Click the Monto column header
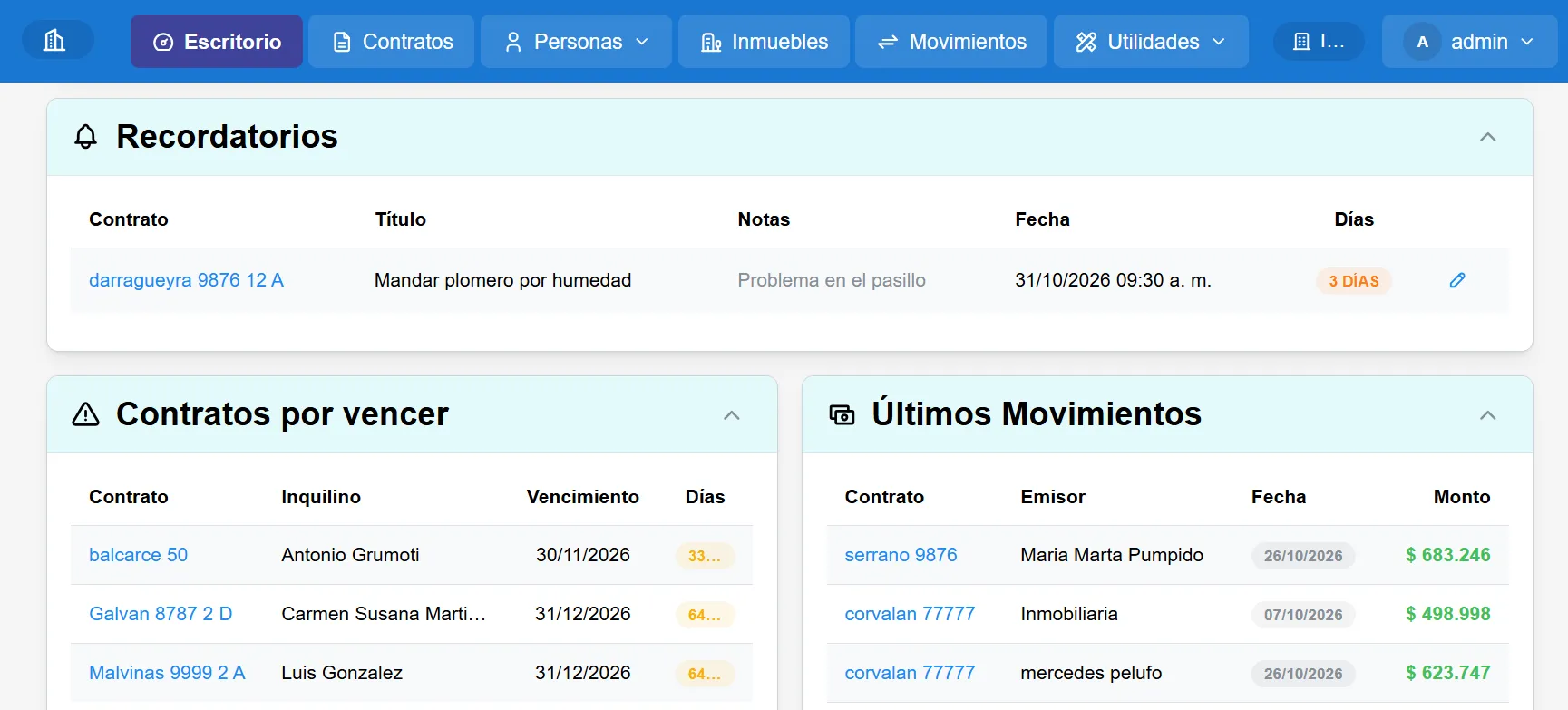 point(1462,497)
